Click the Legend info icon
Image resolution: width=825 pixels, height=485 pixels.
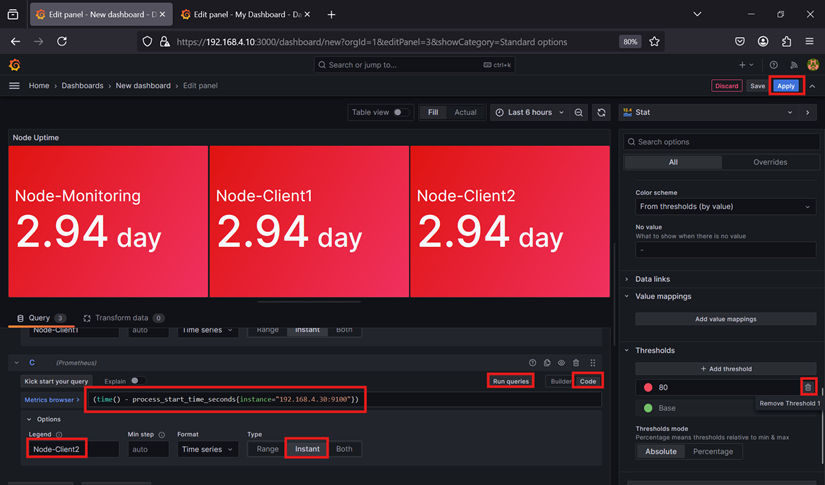[59, 435]
